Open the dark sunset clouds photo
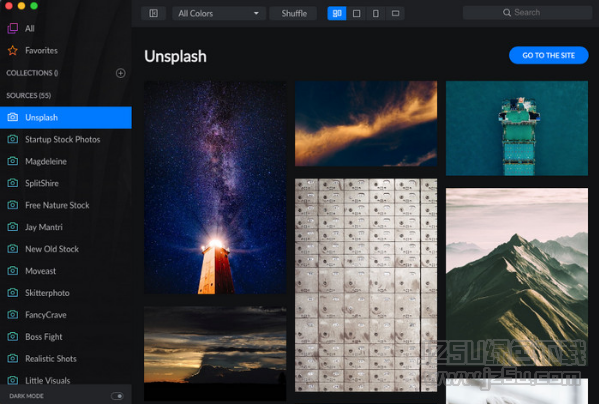This screenshot has width=599, height=404. [215, 354]
